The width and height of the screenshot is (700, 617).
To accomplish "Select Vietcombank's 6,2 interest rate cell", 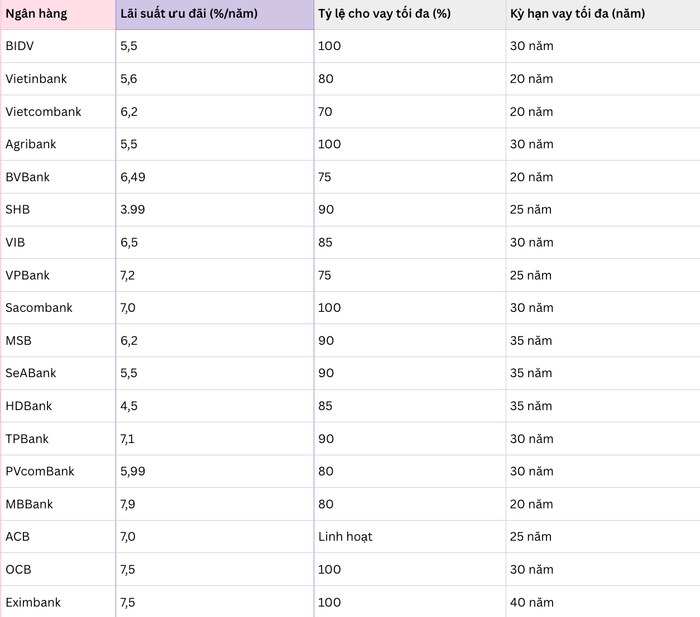I will point(215,111).
